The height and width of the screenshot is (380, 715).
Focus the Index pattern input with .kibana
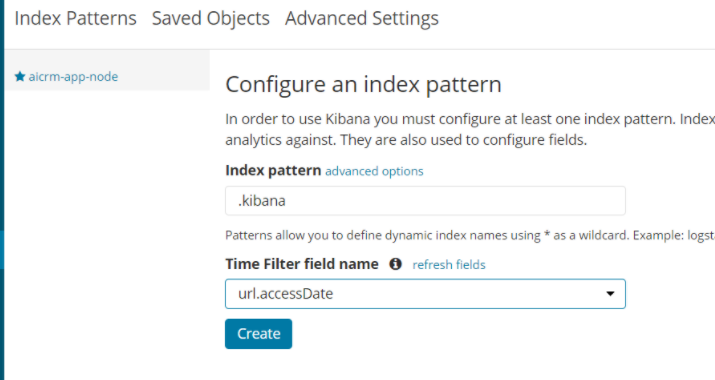[x=425, y=201]
